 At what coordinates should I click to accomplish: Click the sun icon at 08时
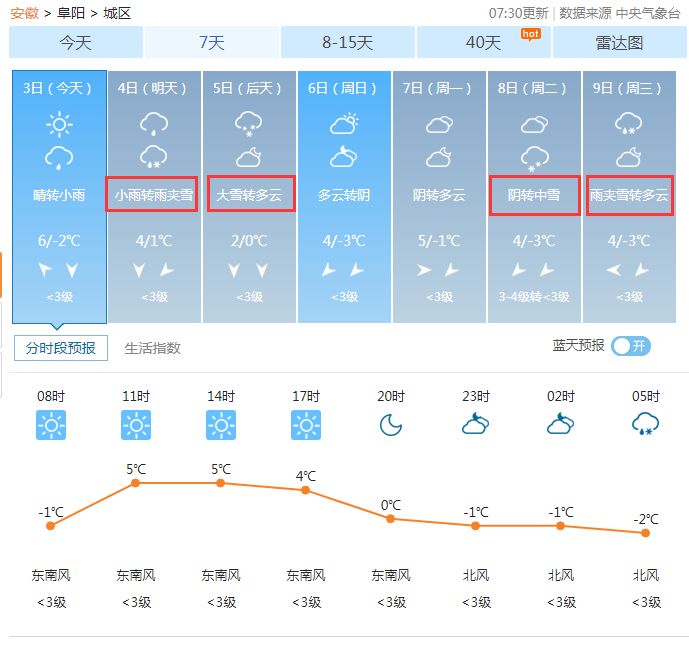51,425
